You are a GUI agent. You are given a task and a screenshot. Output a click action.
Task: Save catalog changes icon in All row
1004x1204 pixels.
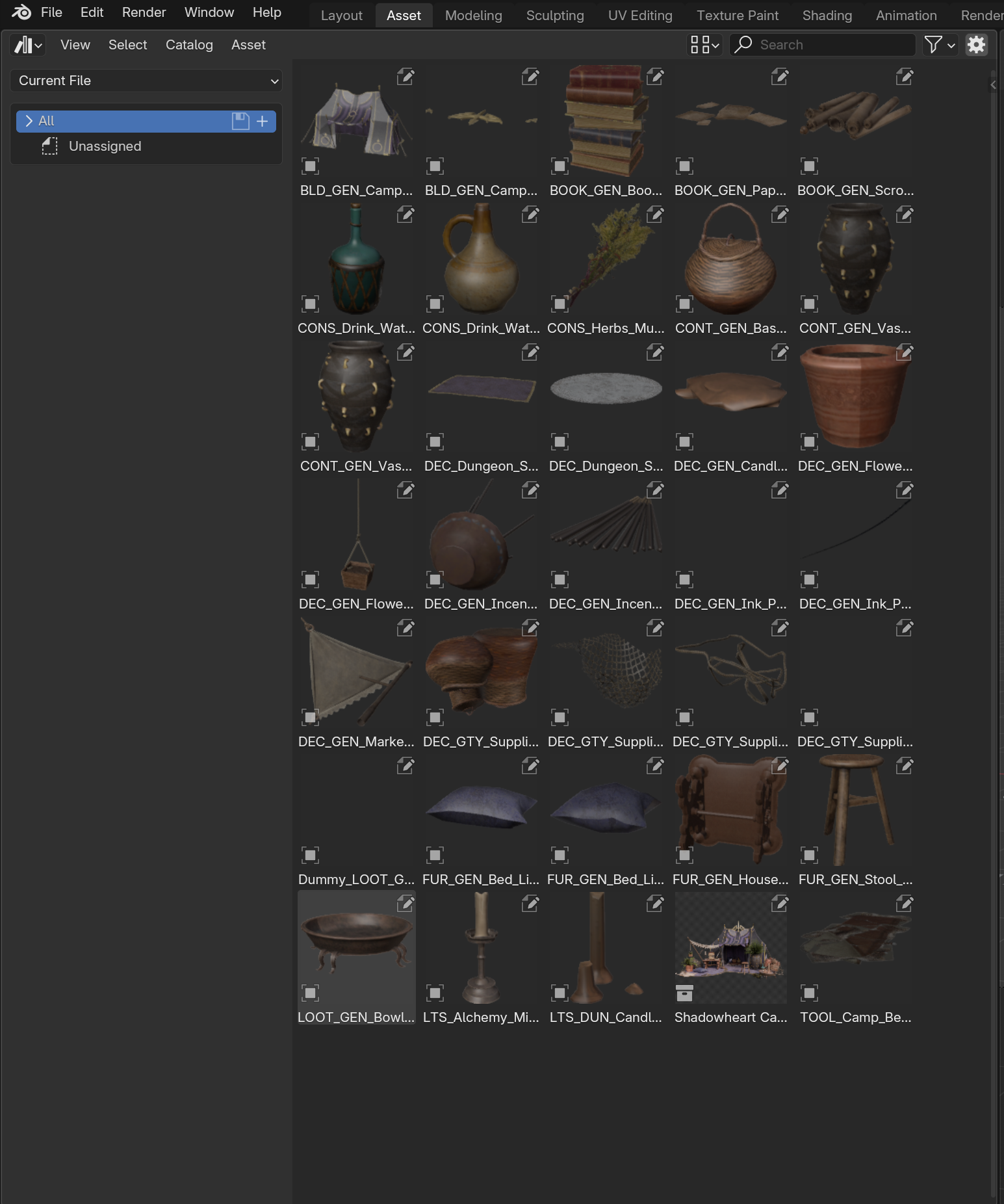(240, 121)
